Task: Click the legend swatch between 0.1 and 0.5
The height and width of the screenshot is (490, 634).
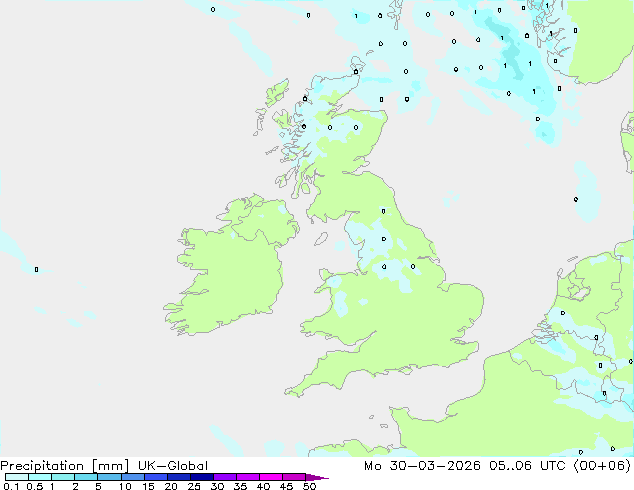Action: (x=17, y=477)
